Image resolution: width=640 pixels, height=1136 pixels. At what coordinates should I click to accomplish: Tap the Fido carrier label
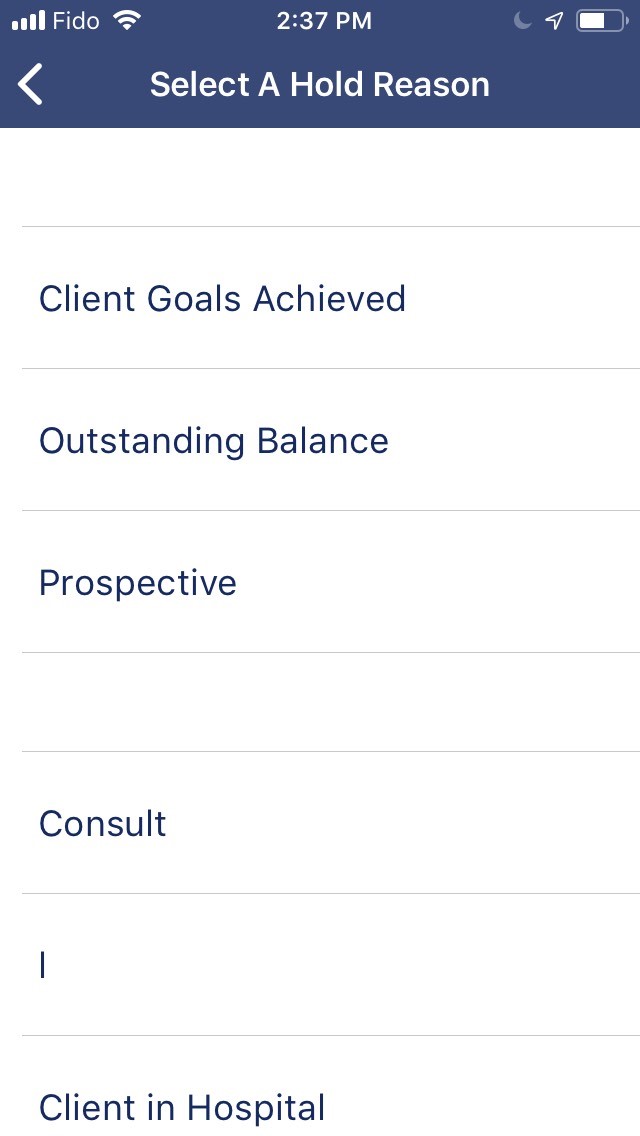coord(76,21)
